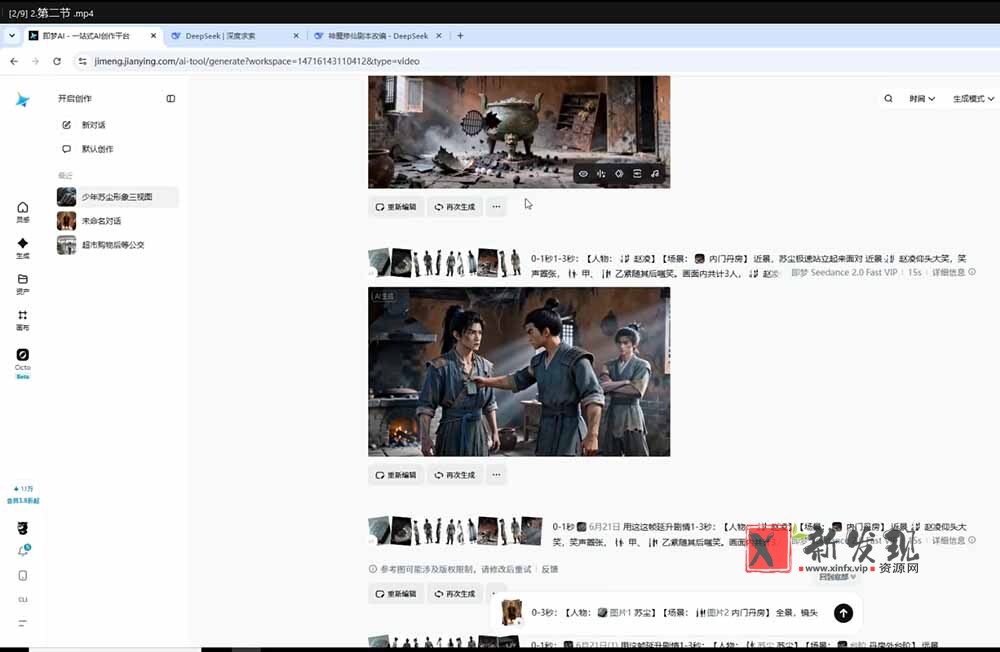Open the mobile app phone icon
Viewport: 1000px width, 652px height.
(x=22, y=575)
